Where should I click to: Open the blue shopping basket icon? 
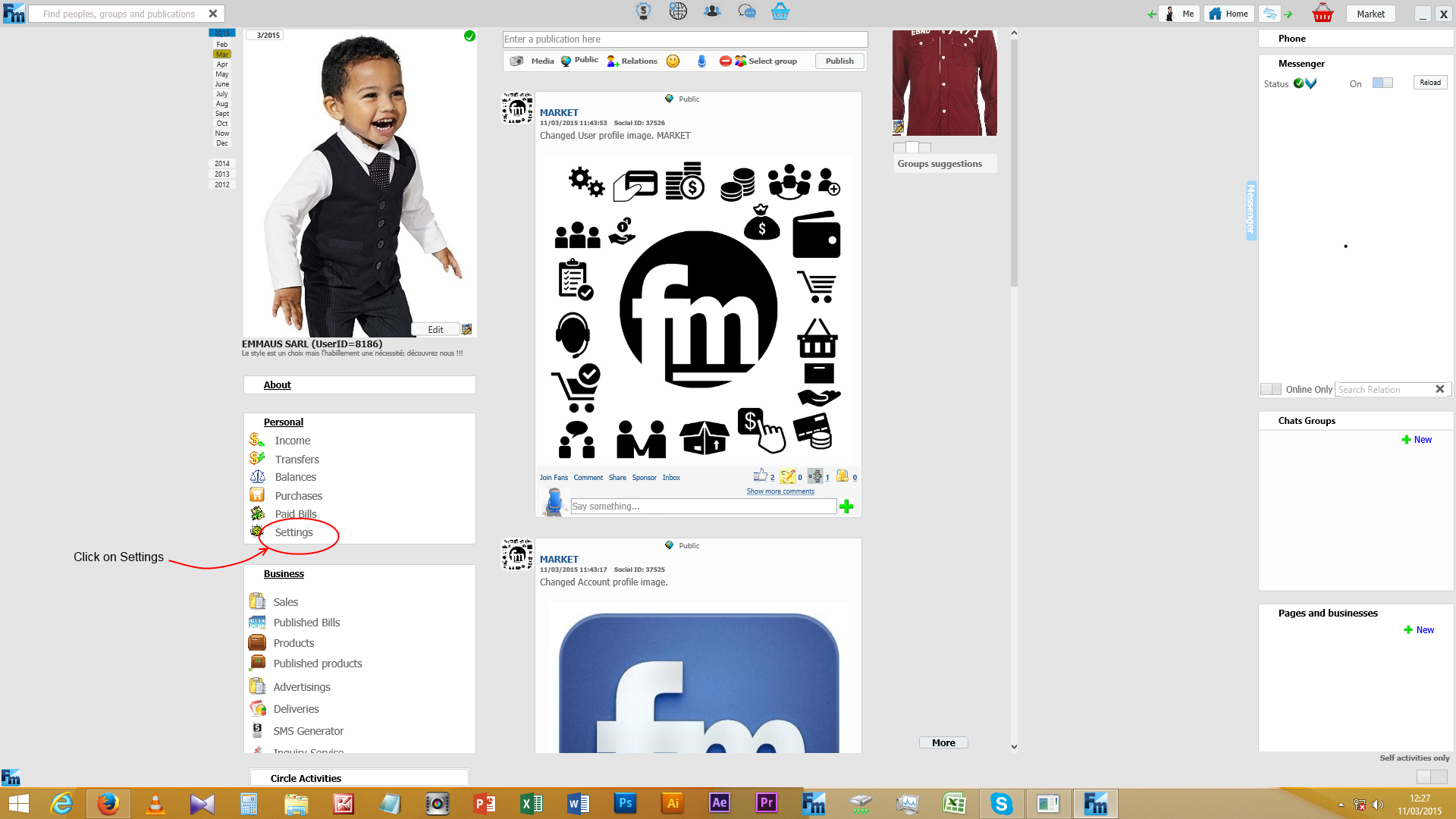point(780,11)
